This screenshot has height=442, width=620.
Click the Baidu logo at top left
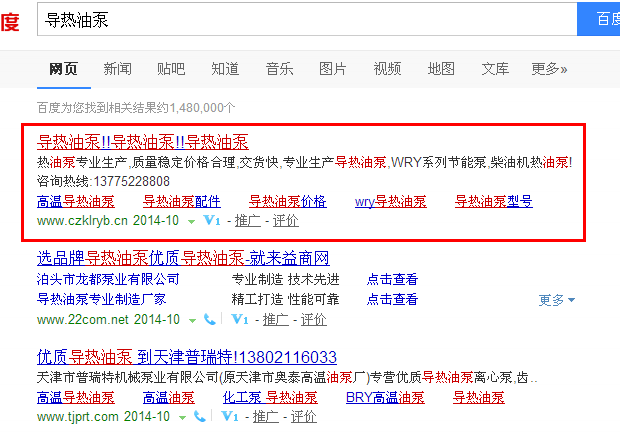coord(9,21)
